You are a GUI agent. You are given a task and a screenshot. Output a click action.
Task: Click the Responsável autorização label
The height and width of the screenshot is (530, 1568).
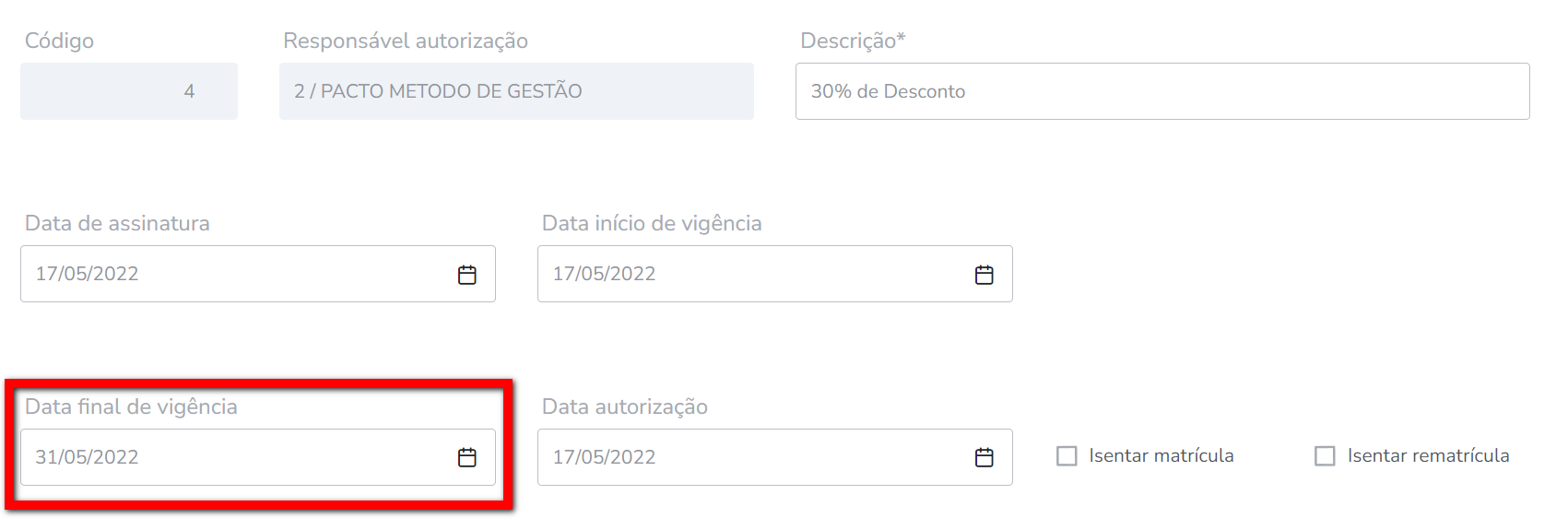click(406, 41)
